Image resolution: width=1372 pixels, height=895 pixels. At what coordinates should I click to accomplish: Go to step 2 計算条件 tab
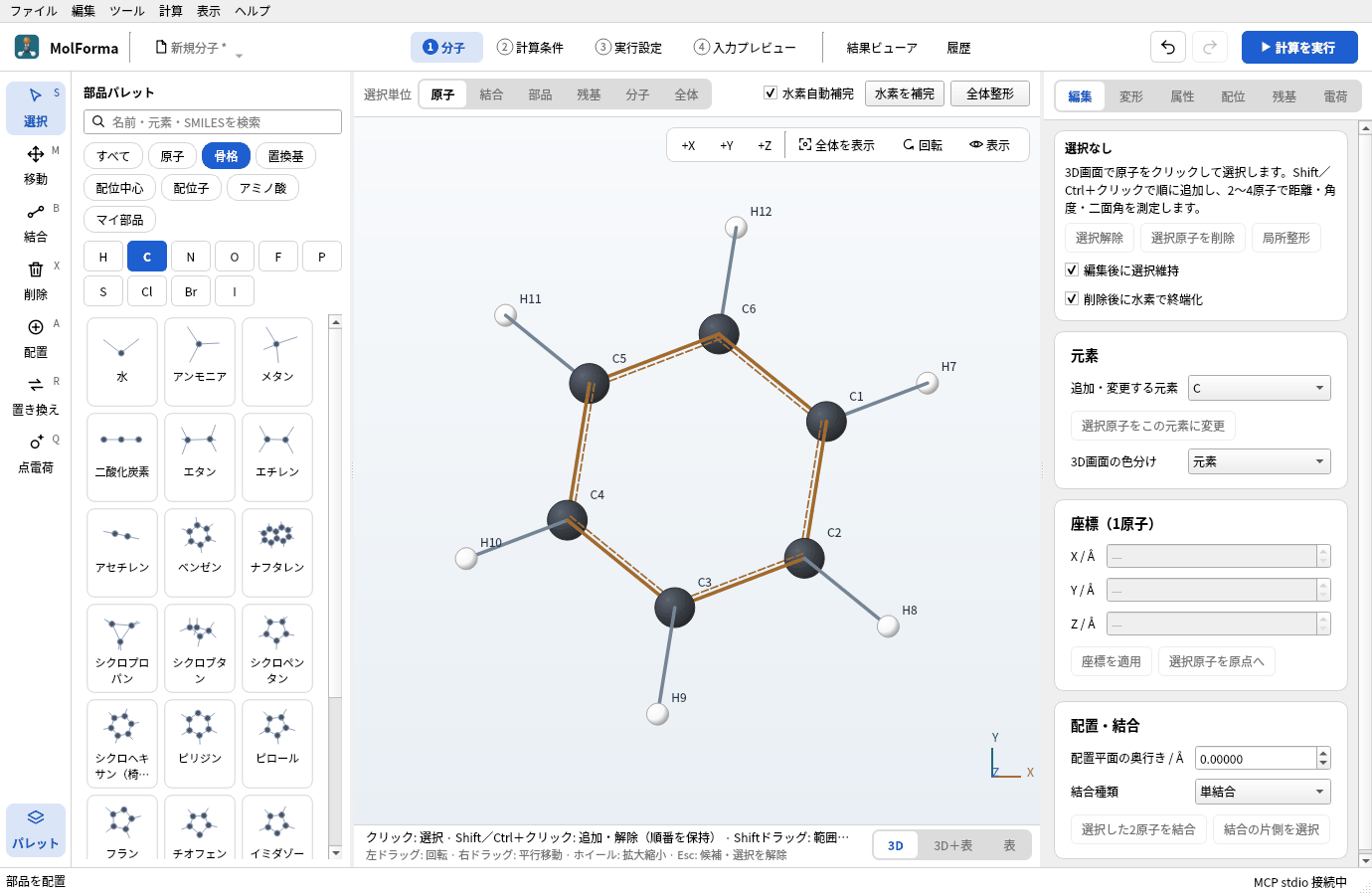(x=531, y=47)
